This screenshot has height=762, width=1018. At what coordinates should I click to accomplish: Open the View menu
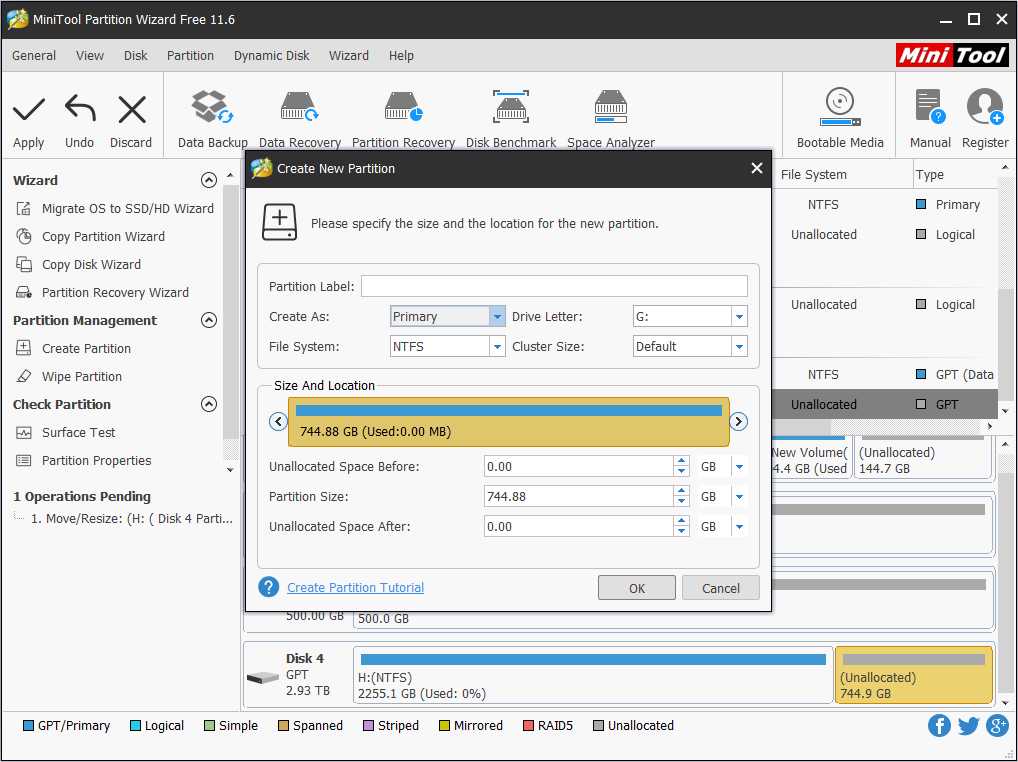tap(90, 56)
